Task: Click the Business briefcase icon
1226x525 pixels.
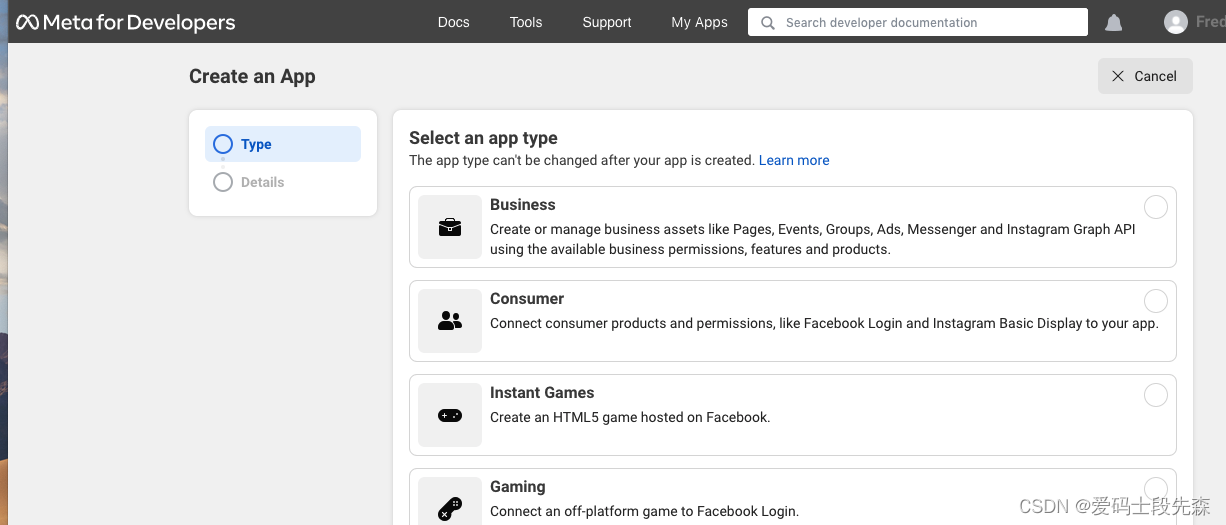Action: (x=450, y=227)
